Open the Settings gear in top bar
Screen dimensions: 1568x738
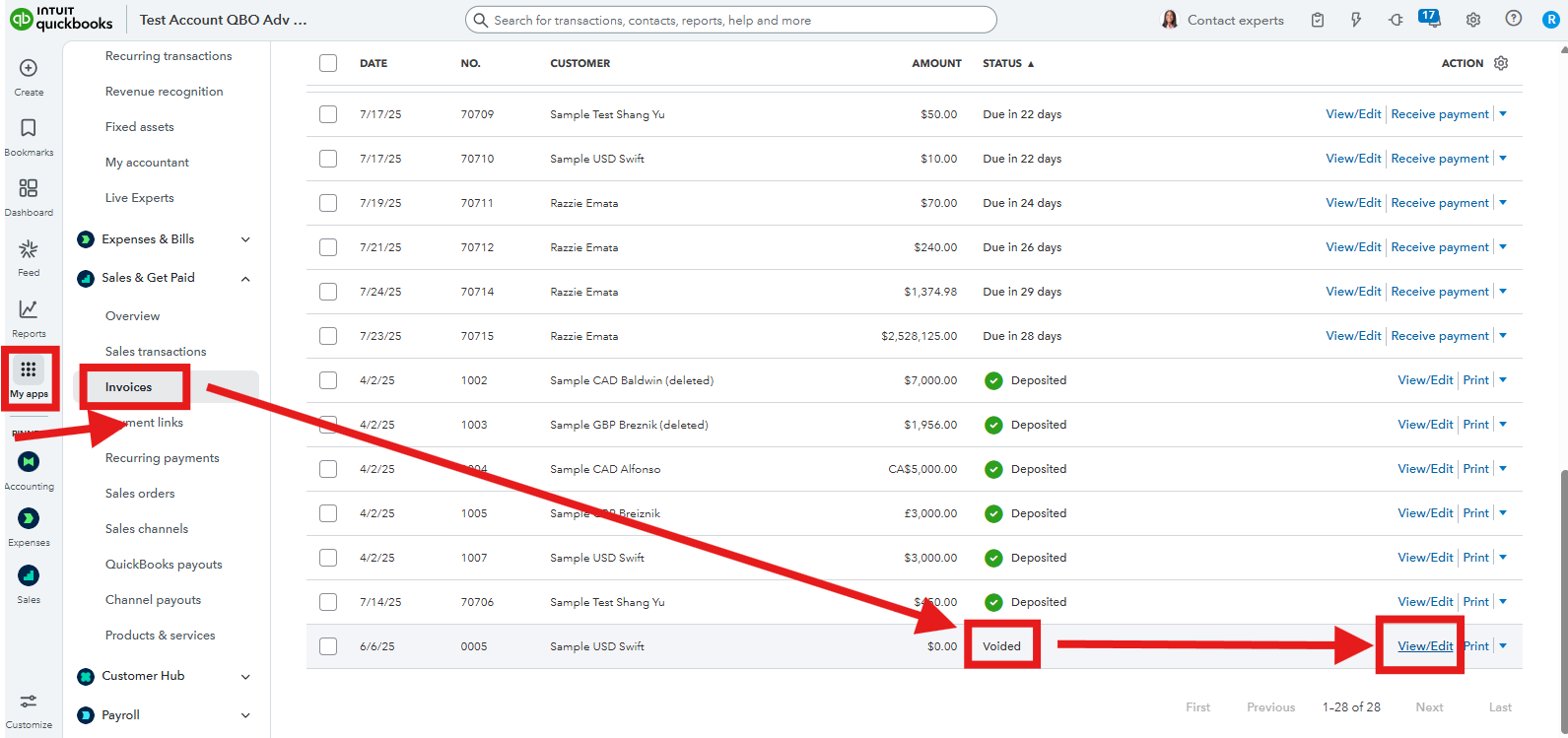(1473, 20)
